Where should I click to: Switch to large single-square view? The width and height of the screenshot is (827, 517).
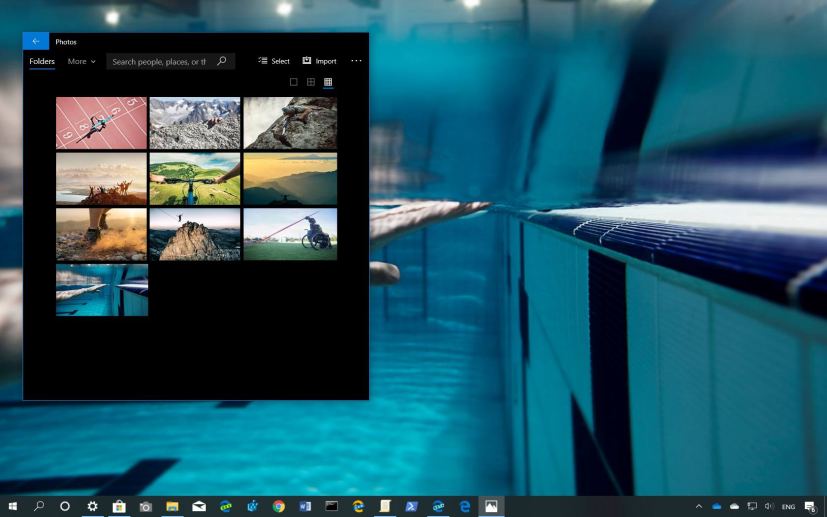click(x=294, y=82)
